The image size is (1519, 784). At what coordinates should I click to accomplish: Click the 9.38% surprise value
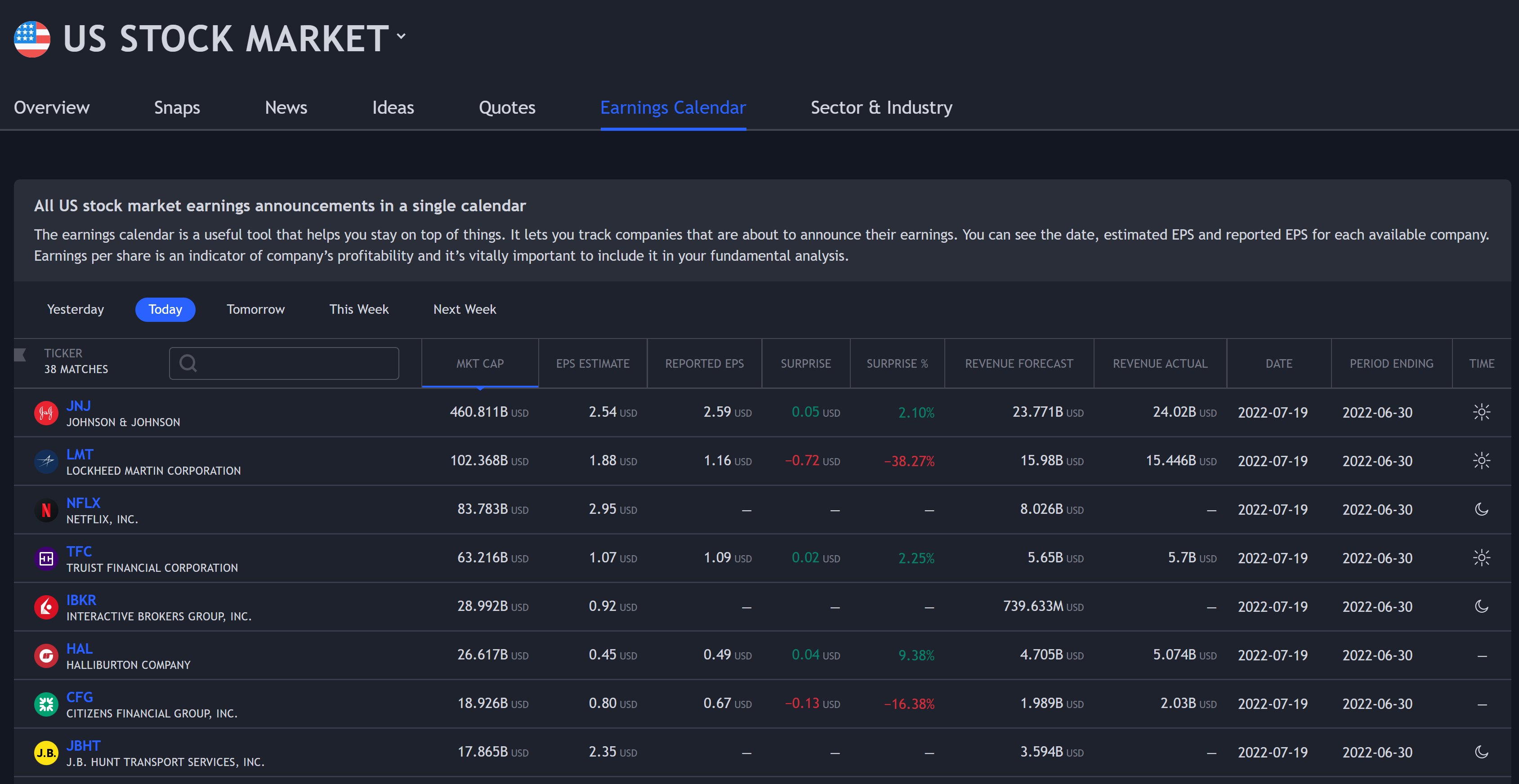click(916, 655)
